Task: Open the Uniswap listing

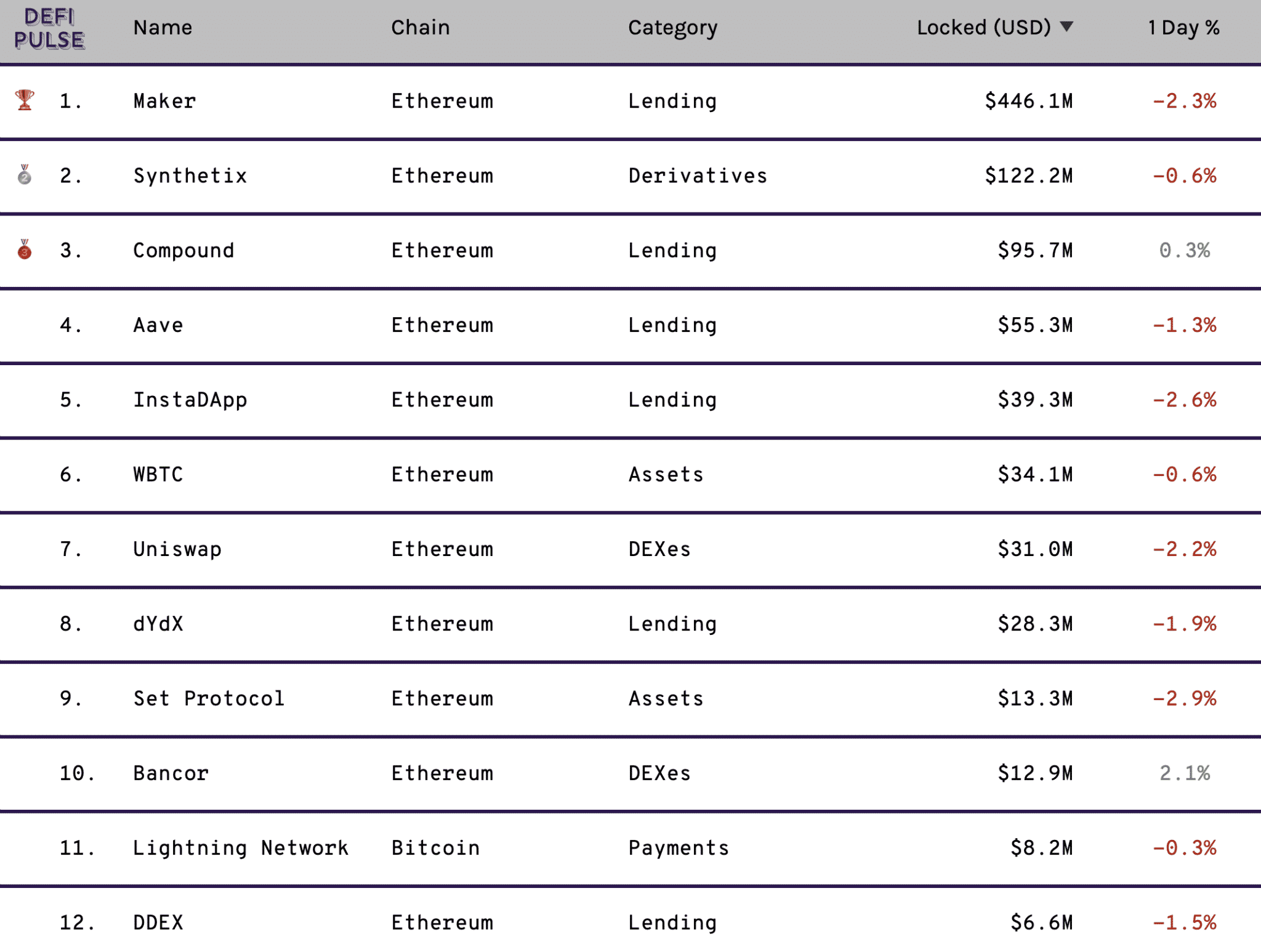Action: pyautogui.click(x=177, y=549)
